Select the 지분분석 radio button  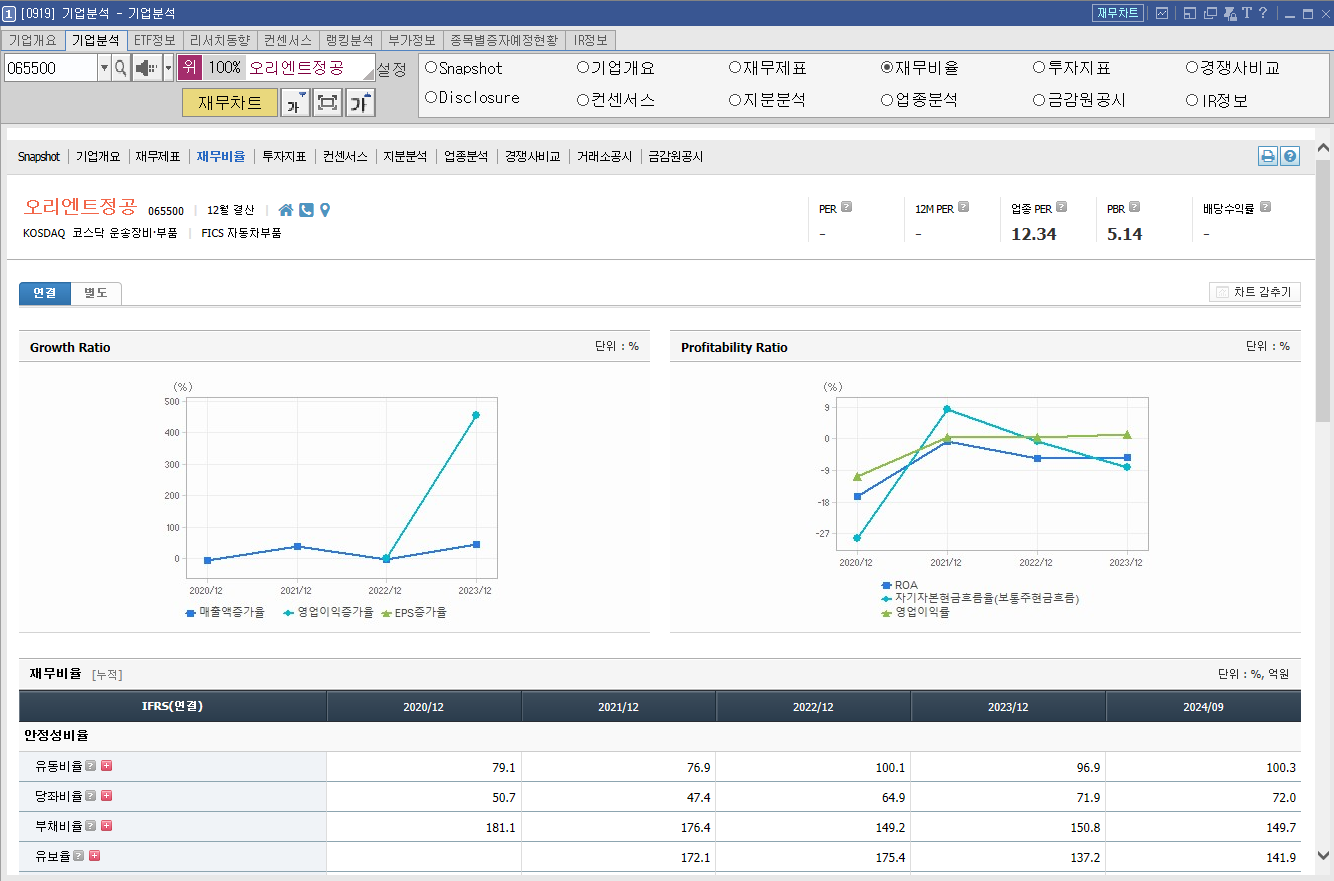pos(735,100)
